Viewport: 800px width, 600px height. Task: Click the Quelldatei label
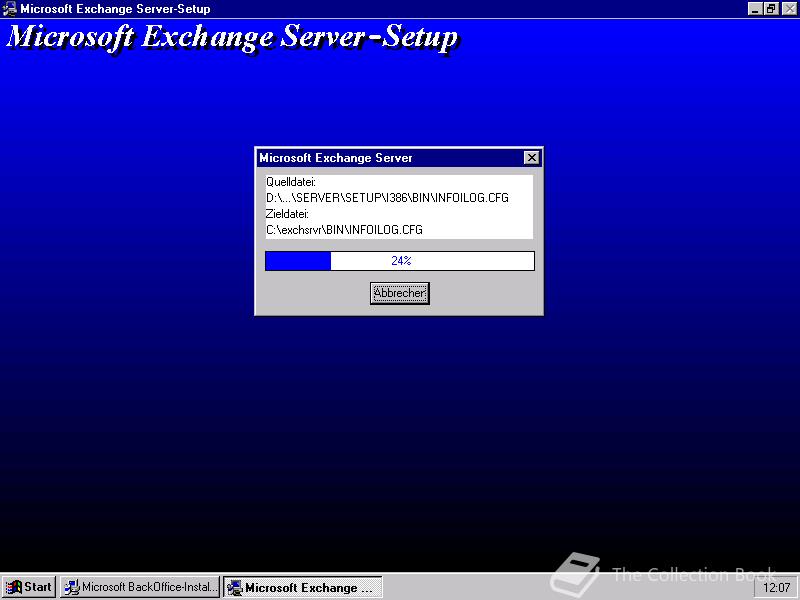tap(290, 182)
